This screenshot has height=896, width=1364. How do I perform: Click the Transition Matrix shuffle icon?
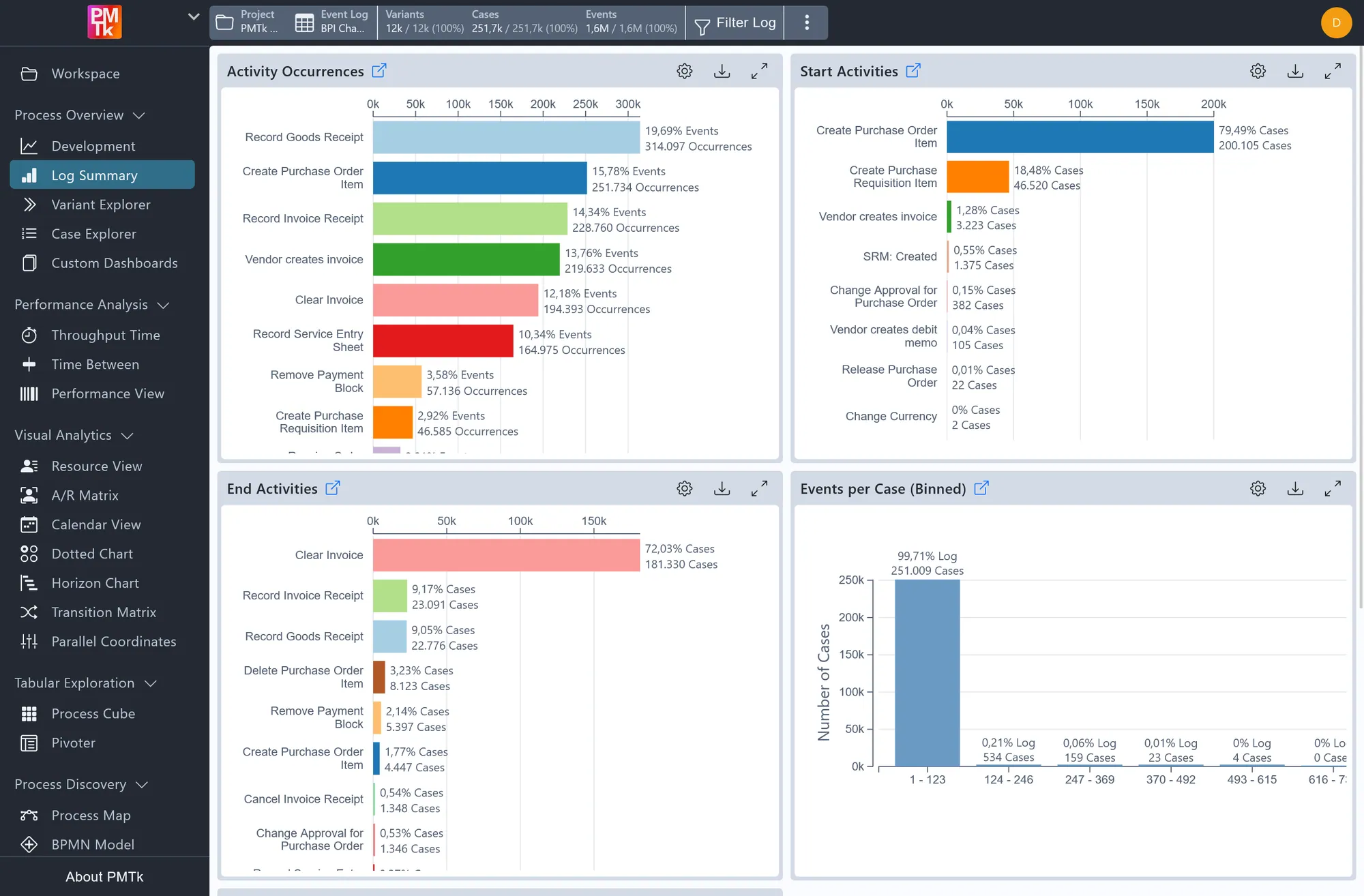click(x=29, y=612)
